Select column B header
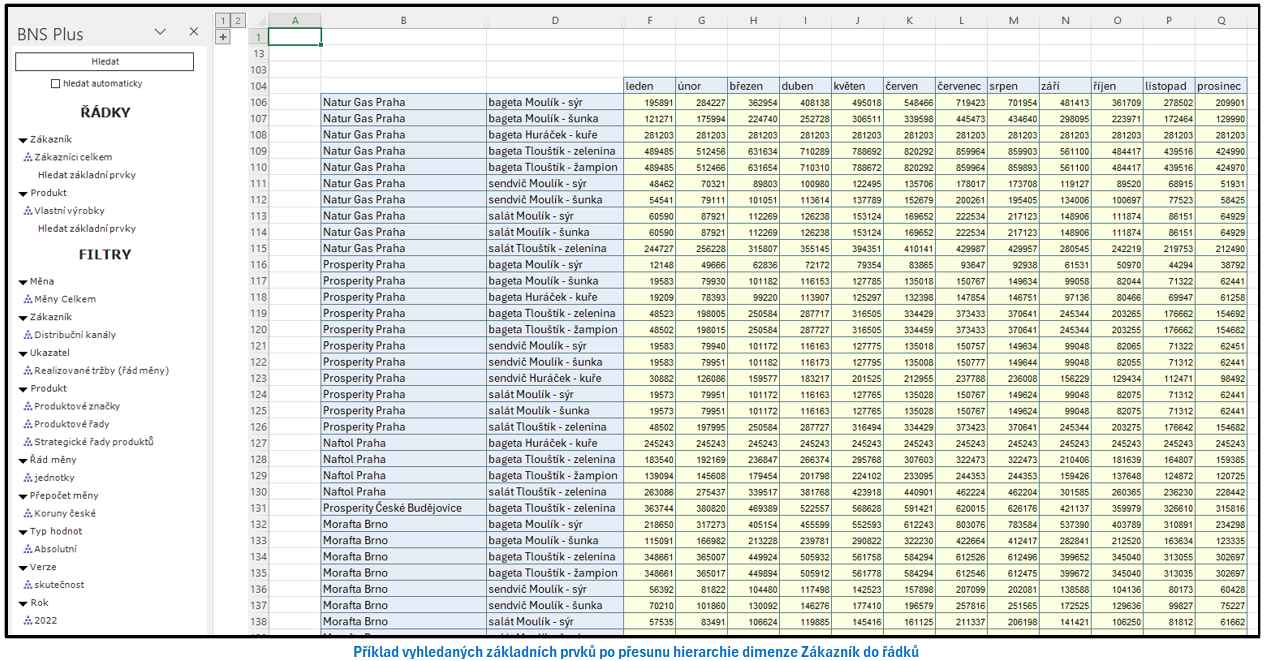 point(403,20)
